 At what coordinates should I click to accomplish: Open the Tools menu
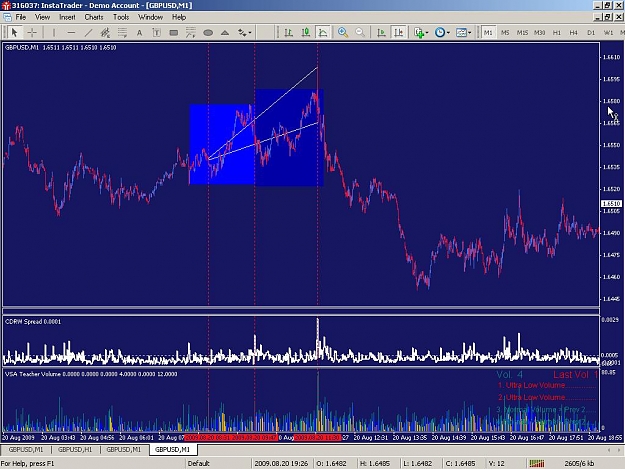[x=121, y=17]
